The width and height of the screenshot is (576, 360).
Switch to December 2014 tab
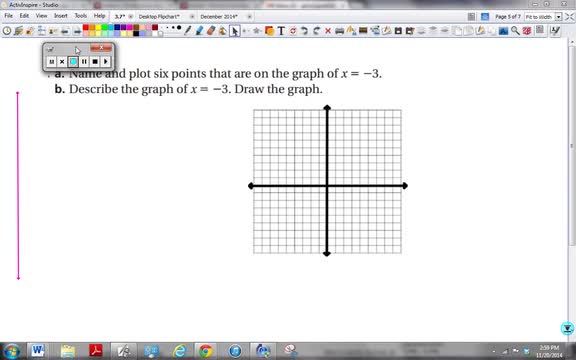click(219, 17)
